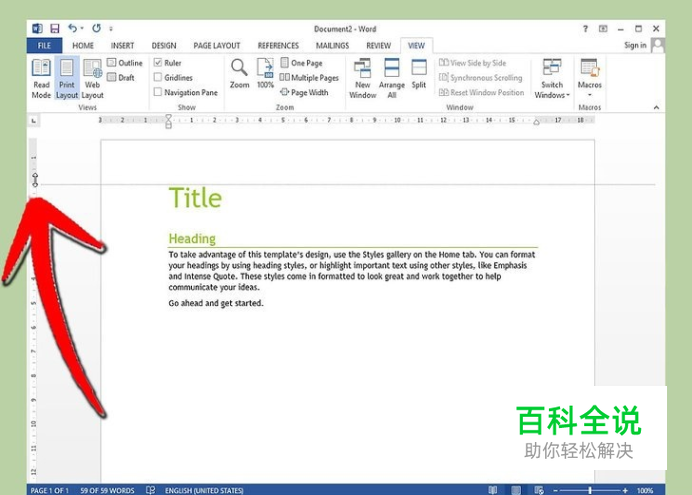Open a New Window

363,79
